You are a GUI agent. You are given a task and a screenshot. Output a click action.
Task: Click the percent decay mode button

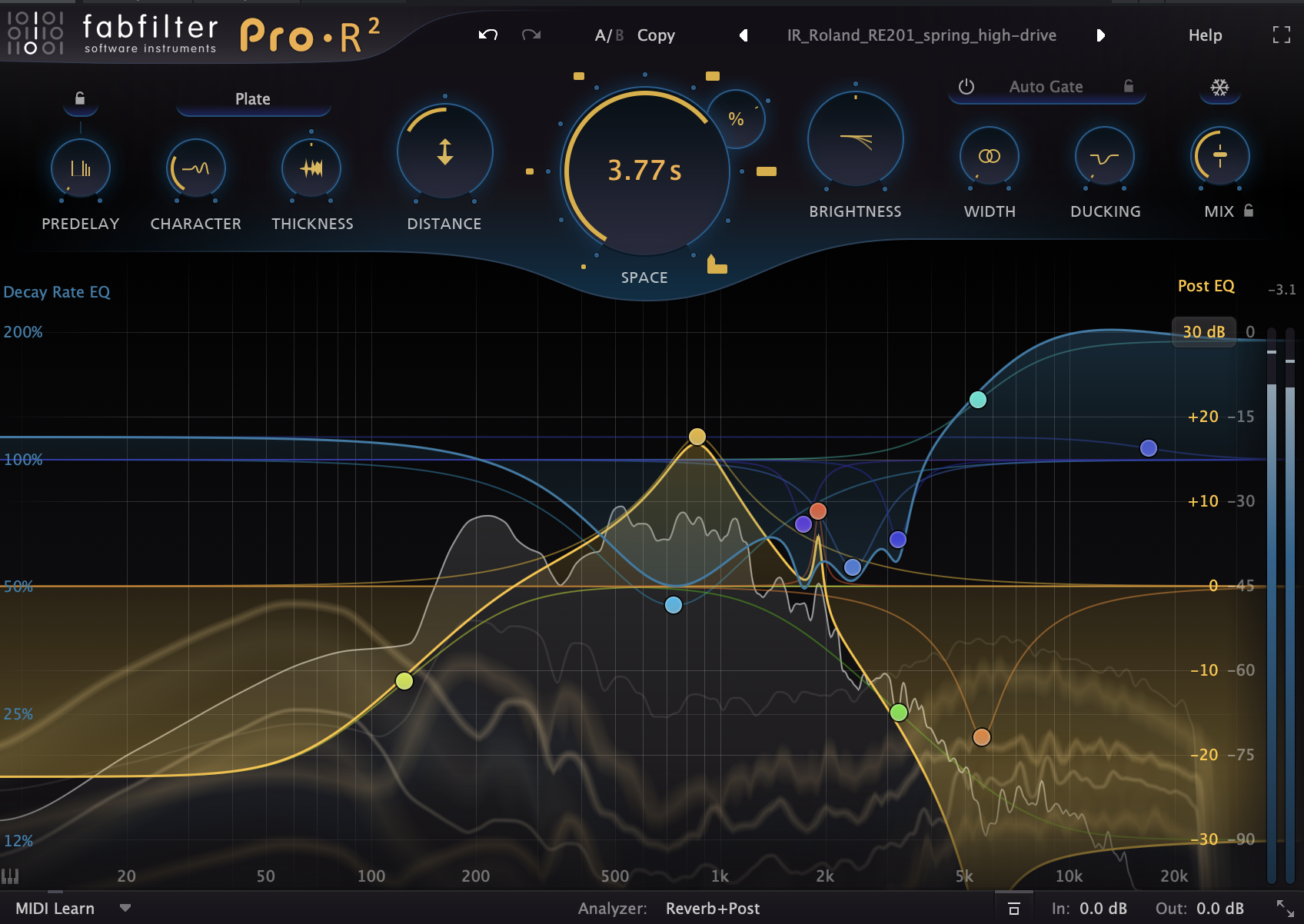(736, 119)
